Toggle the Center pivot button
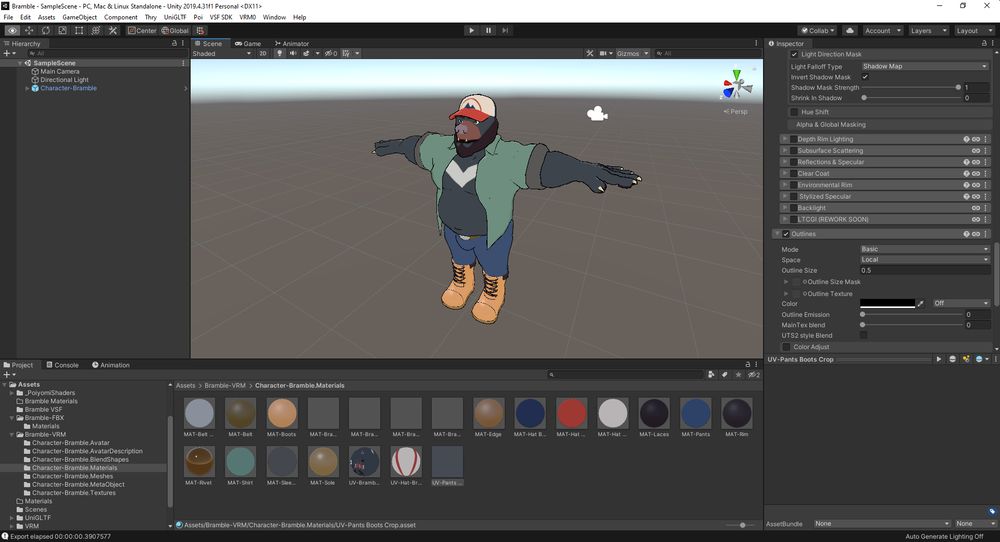The height and width of the screenshot is (542, 1000). (x=141, y=31)
